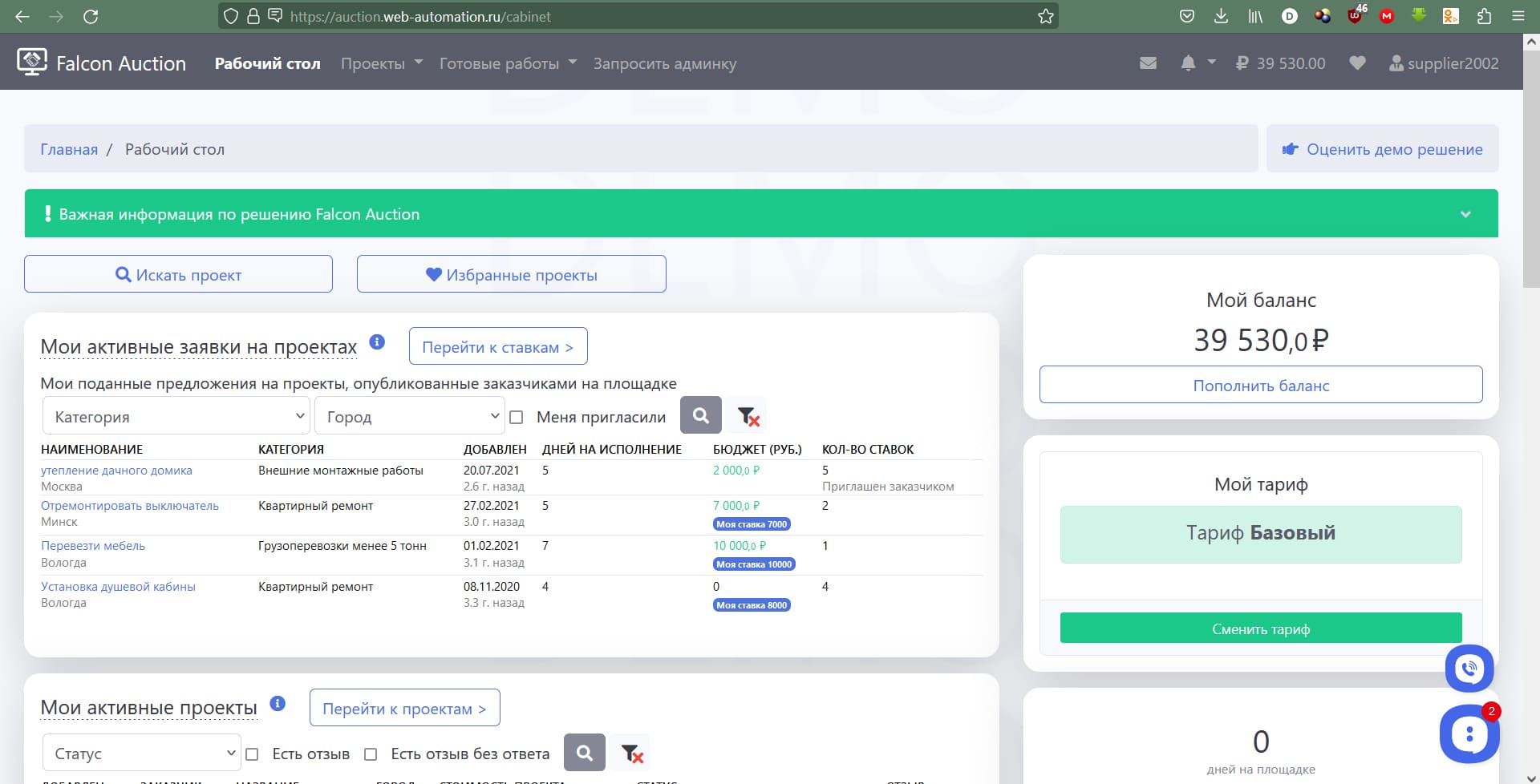Screen dimensions: 1540x784
Task: Click the search magnifier button in bids filter
Action: tap(700, 416)
